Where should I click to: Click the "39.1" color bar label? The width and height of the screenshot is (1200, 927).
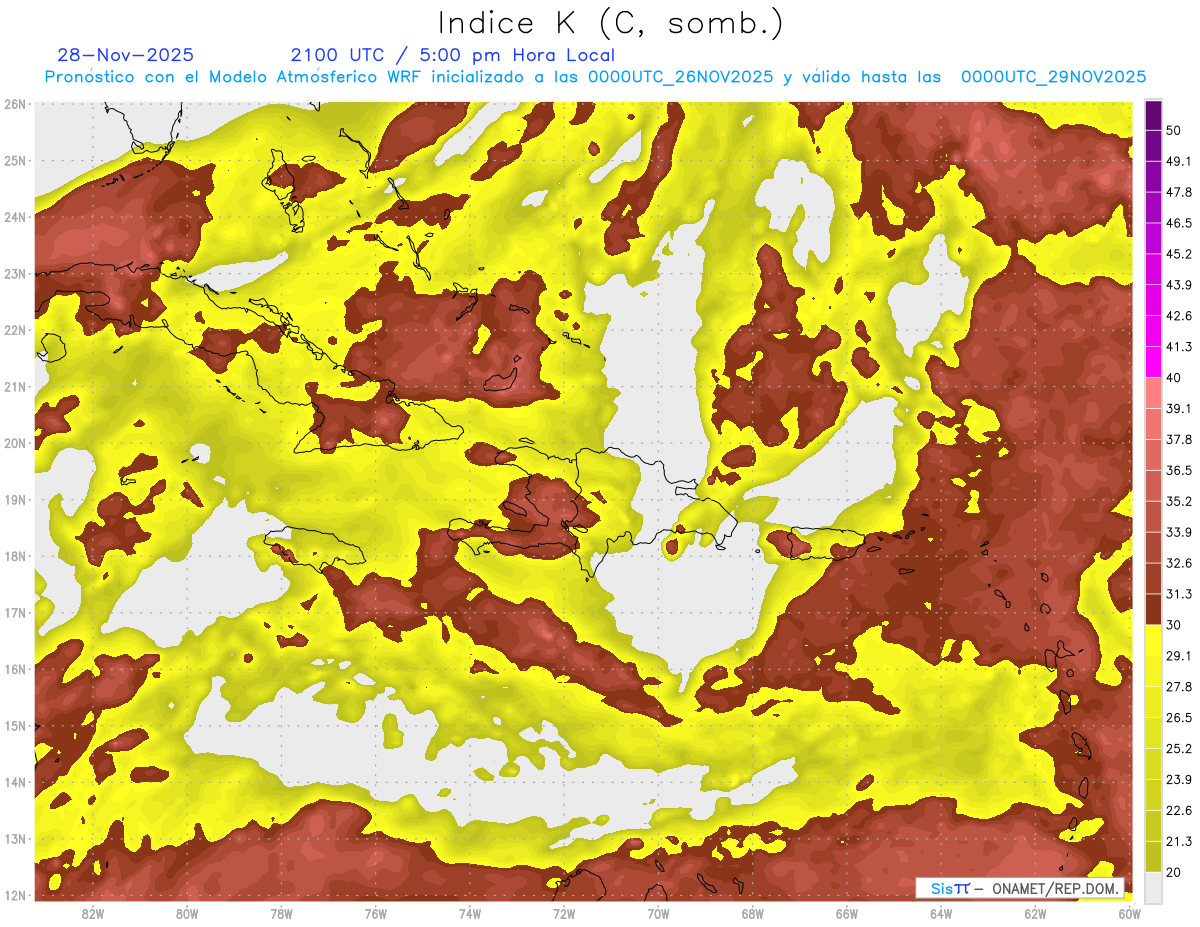click(x=1179, y=408)
